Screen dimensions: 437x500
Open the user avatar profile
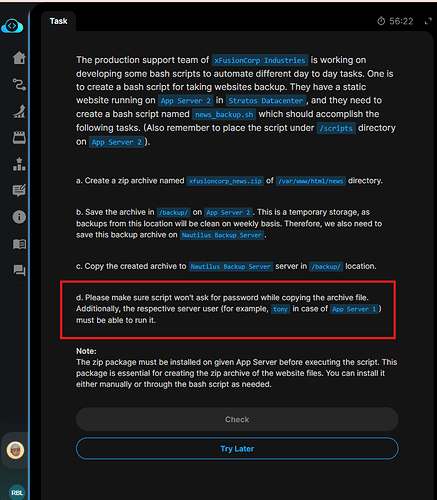15,450
